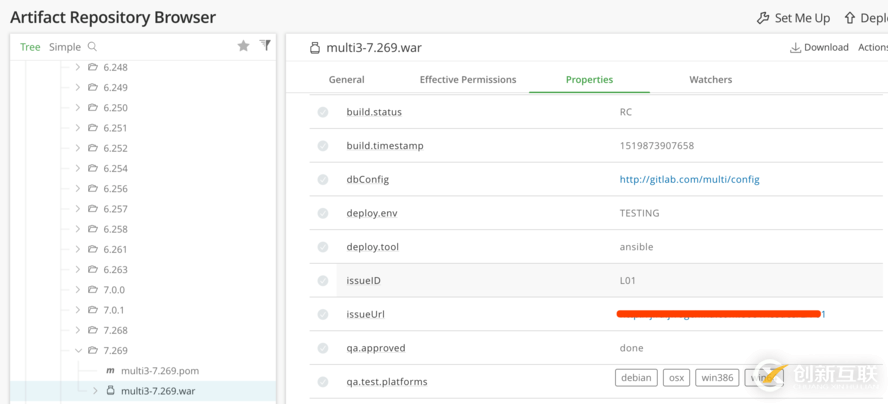Click the favorites star icon
This screenshot has height=404, width=888.
point(243,46)
